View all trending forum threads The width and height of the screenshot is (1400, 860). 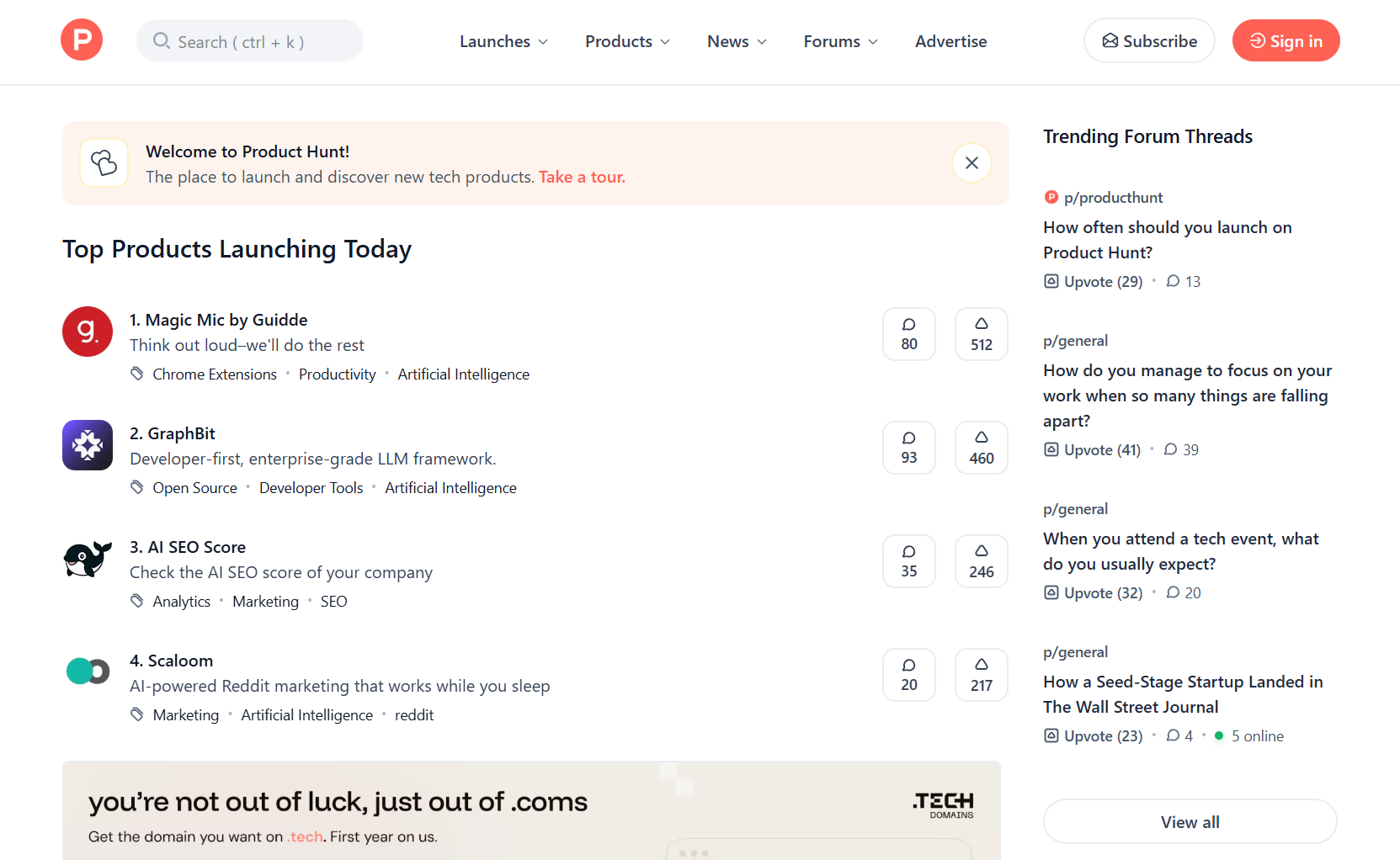click(1190, 822)
